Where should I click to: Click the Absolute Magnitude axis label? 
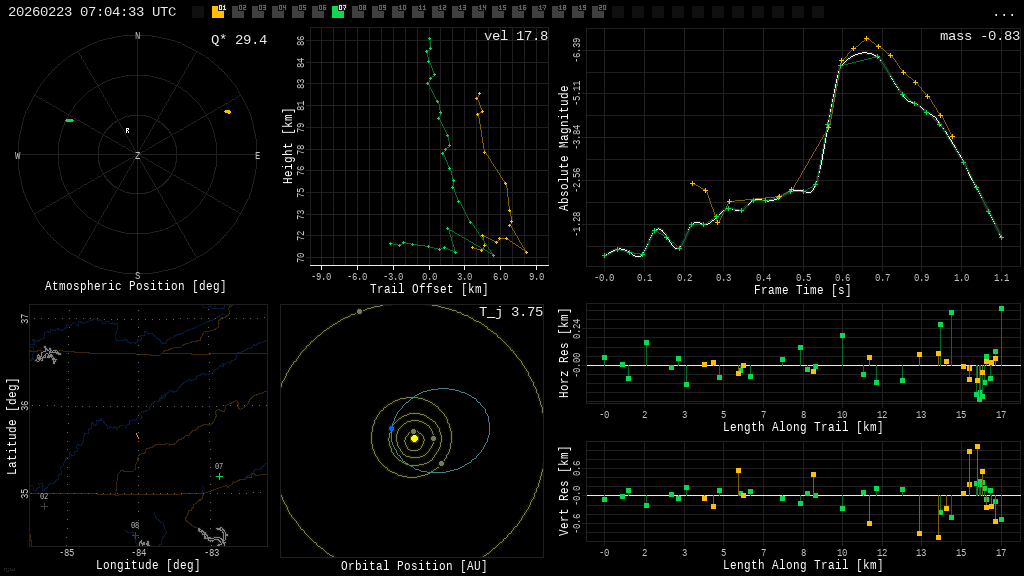[564, 148]
